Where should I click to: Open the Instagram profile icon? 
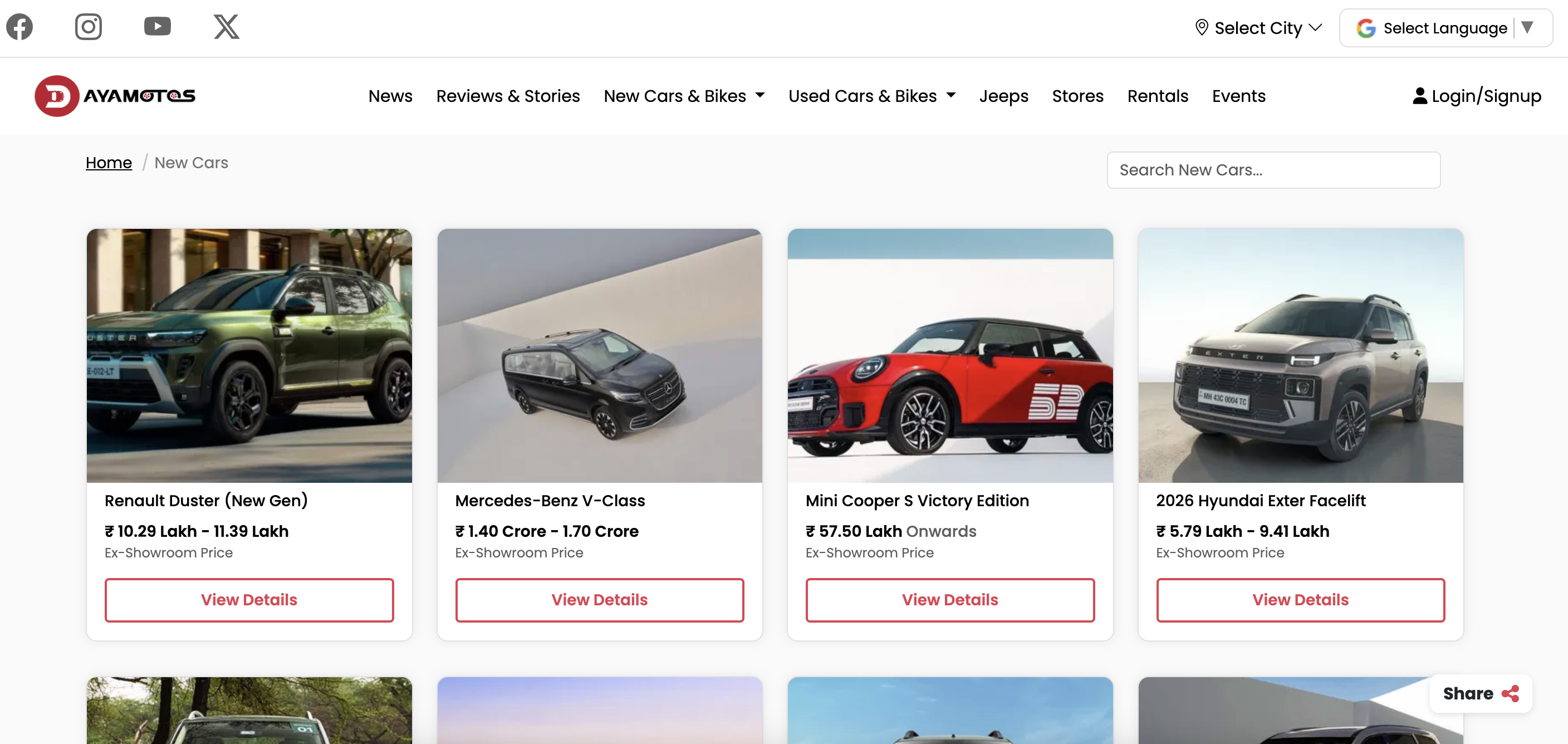tap(89, 27)
